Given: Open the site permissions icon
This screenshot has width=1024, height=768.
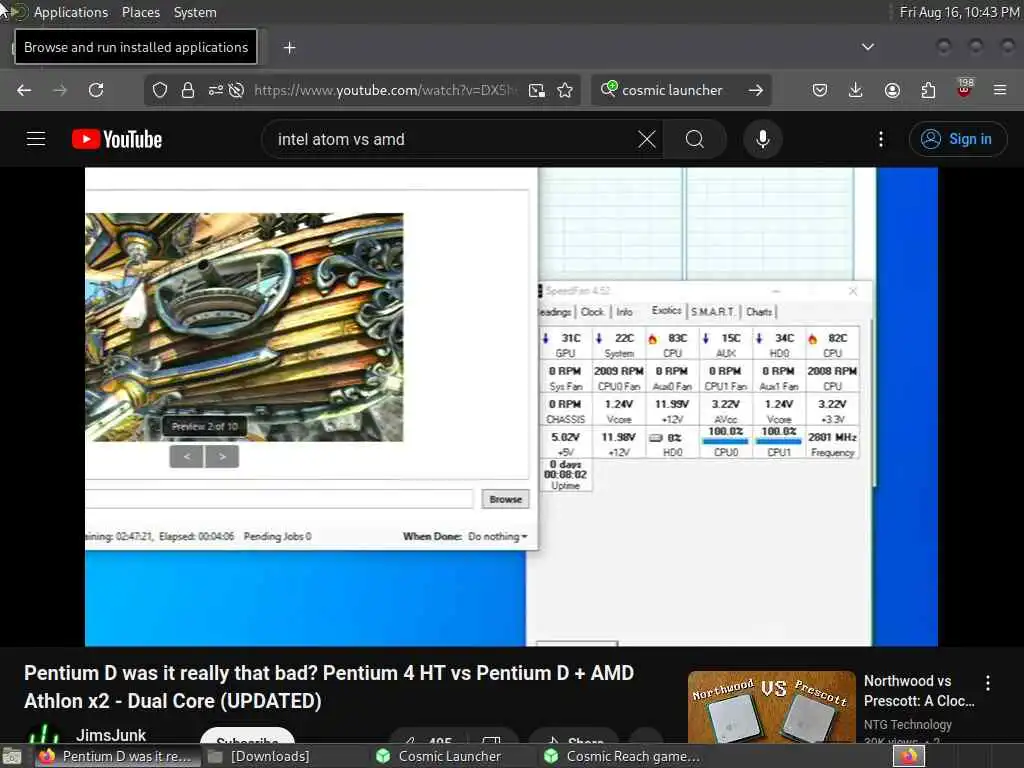Looking at the screenshot, I should 216,90.
